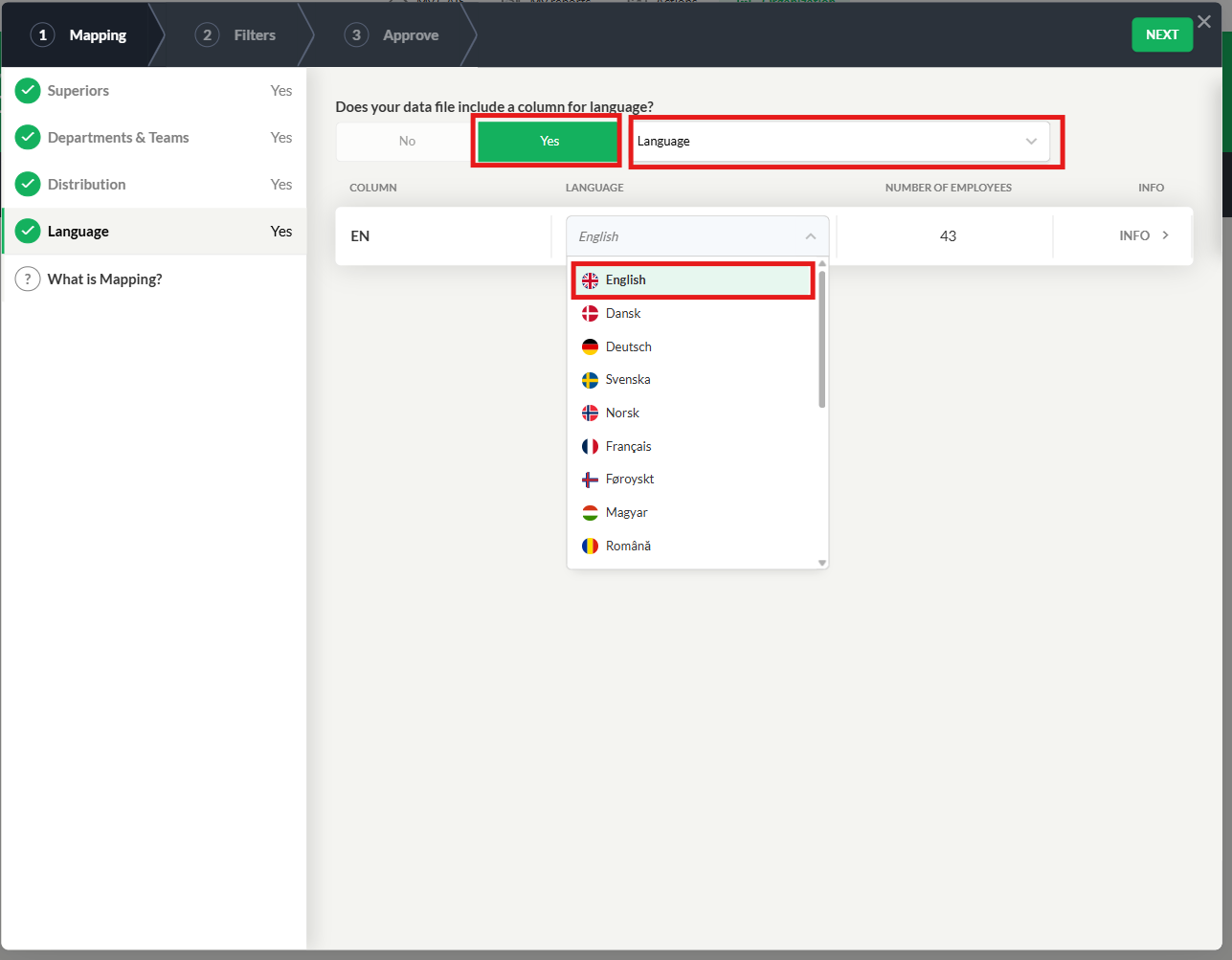Click the Danish flag icon next to Dansk
Image resolution: width=1232 pixels, height=960 pixels.
[x=590, y=313]
